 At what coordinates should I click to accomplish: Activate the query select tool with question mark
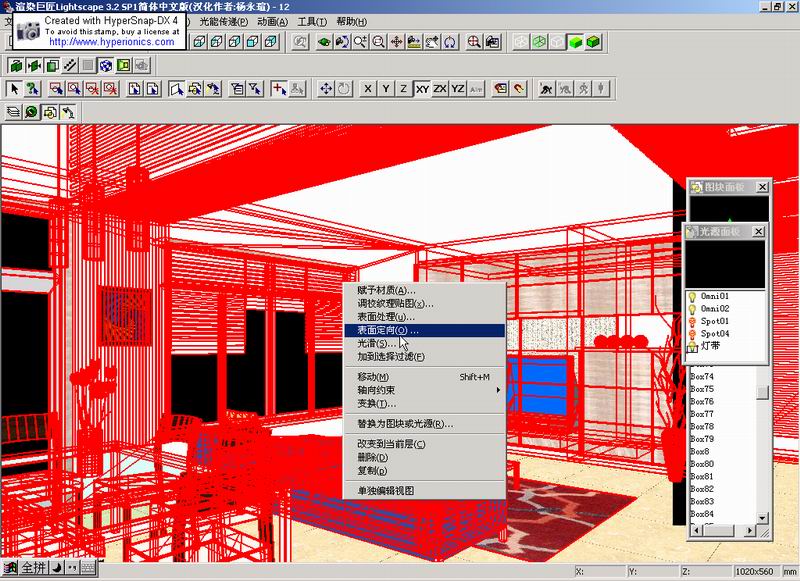[32, 89]
